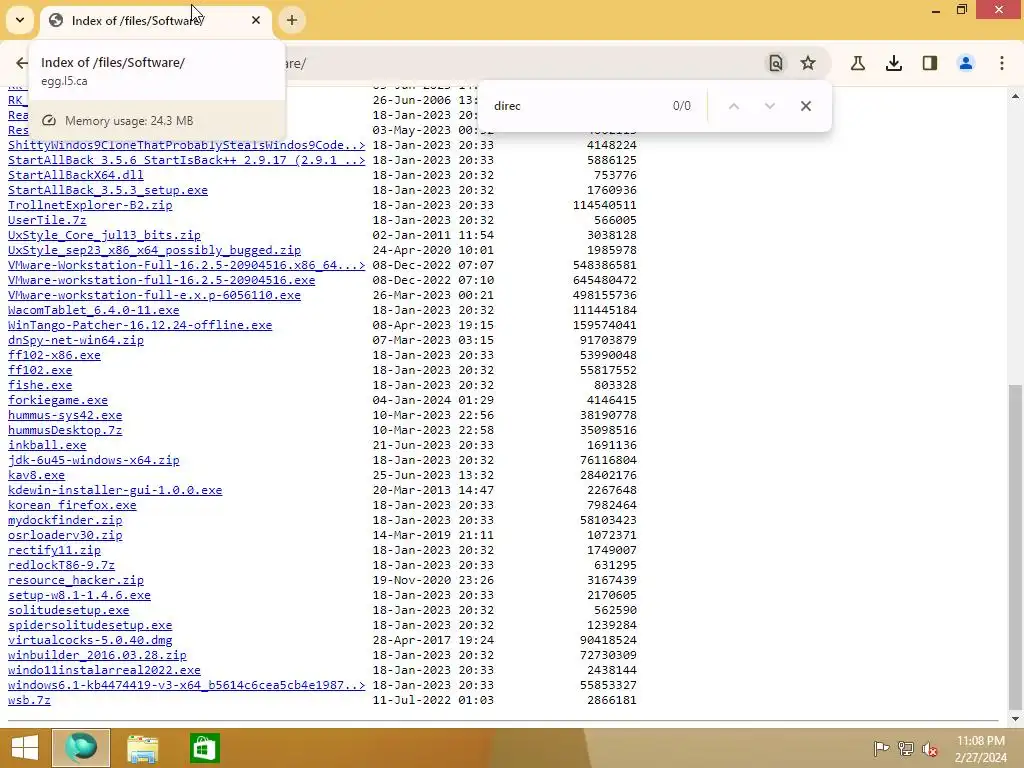Open osrloaderv30.zip link
Image resolution: width=1024 pixels, height=768 pixels.
point(65,536)
